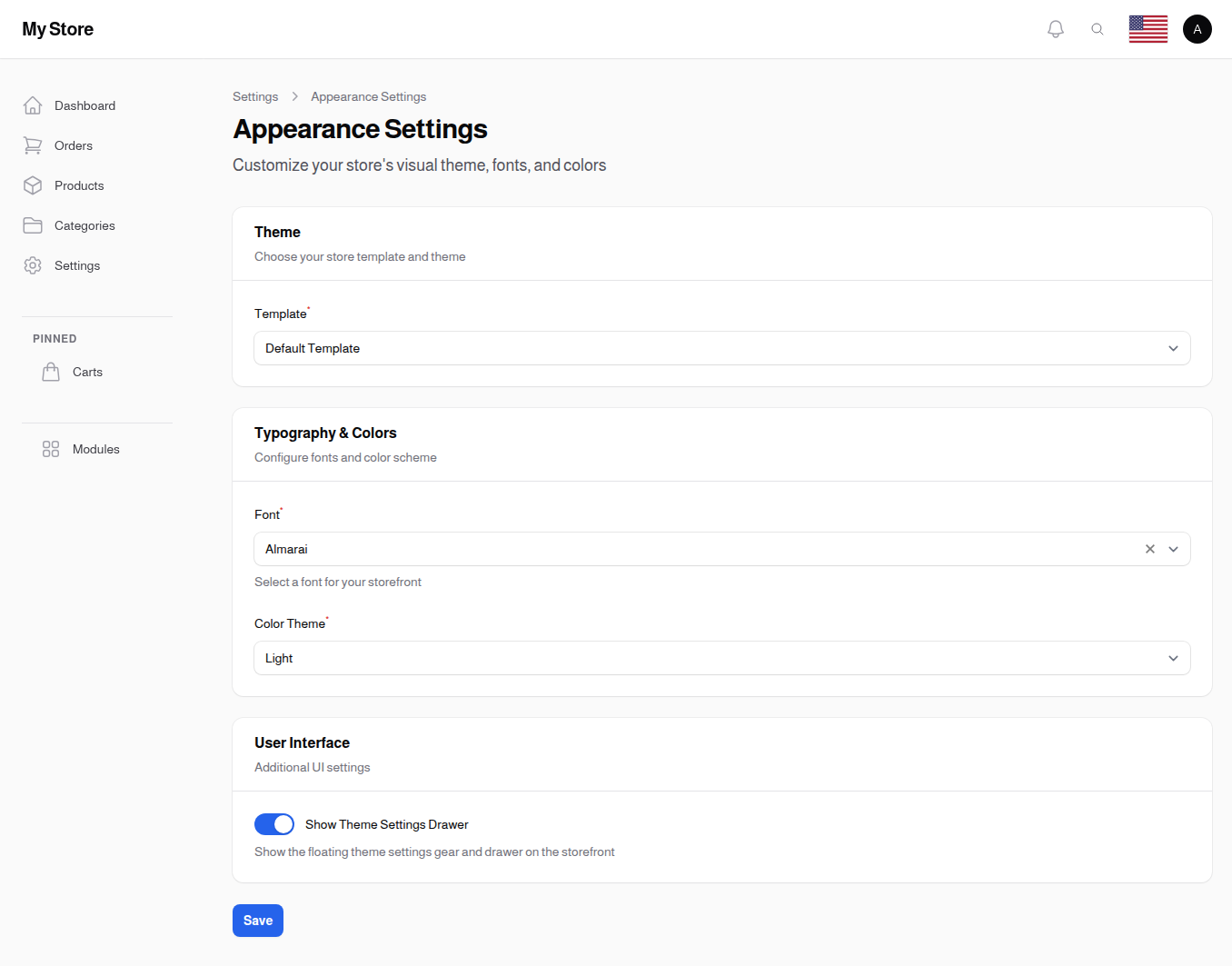The width and height of the screenshot is (1232, 966).
Task: Click the Categories folder icon
Action: (x=33, y=225)
